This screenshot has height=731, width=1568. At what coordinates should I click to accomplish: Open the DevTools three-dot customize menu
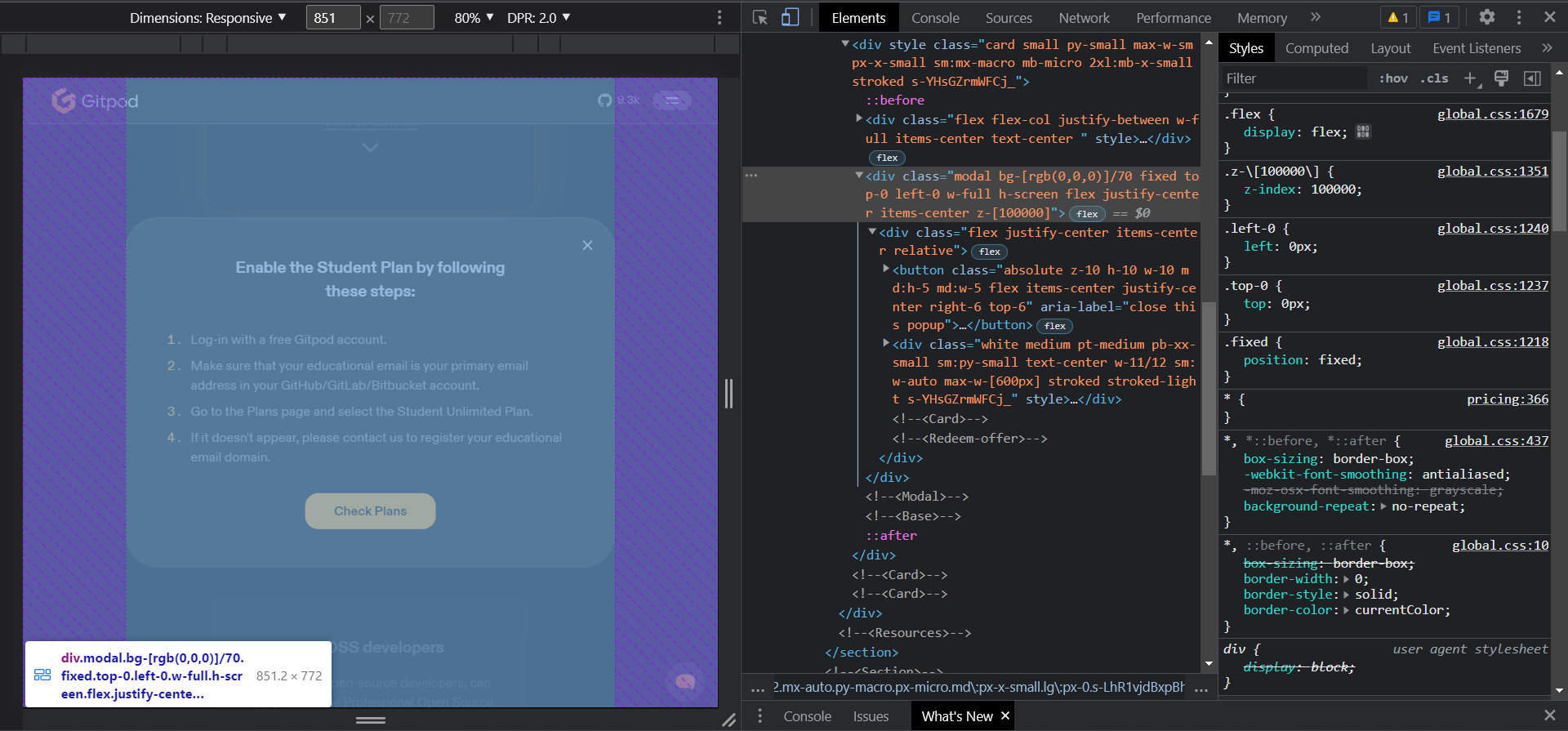pos(1519,17)
